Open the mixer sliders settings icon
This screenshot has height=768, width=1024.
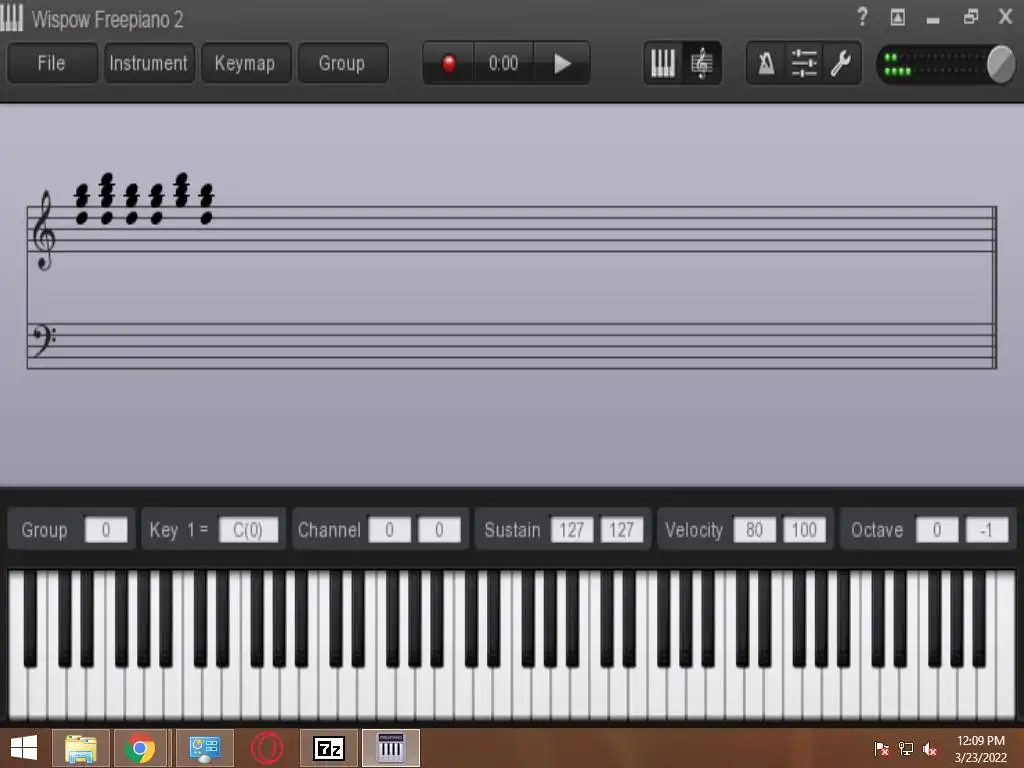point(804,63)
